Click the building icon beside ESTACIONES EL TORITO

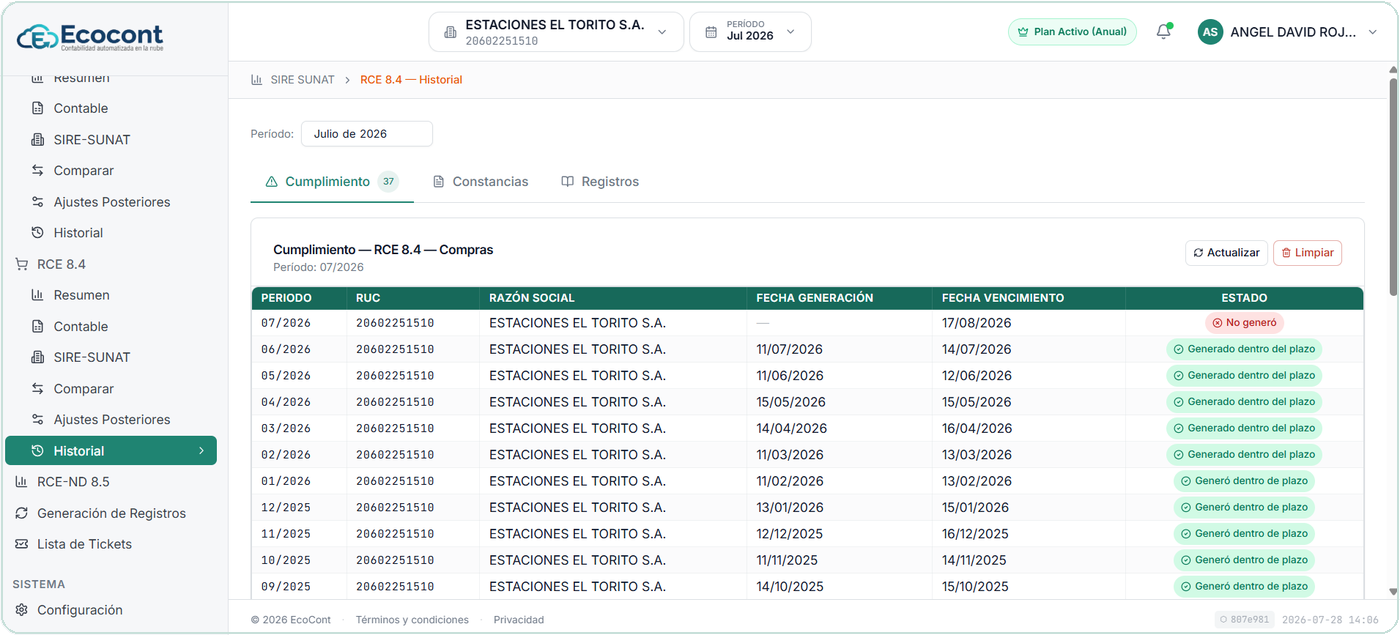click(450, 32)
